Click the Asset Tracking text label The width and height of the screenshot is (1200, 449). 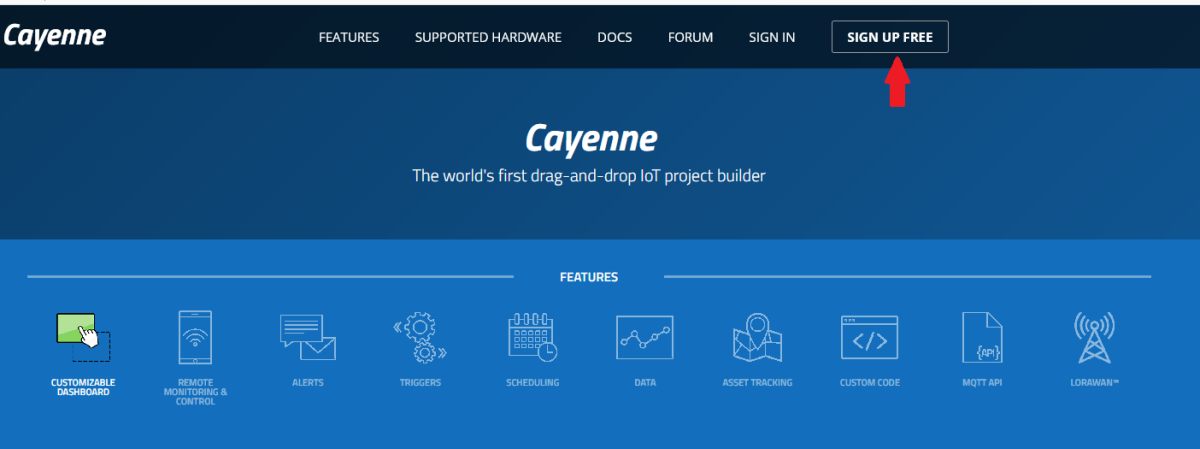[757, 383]
